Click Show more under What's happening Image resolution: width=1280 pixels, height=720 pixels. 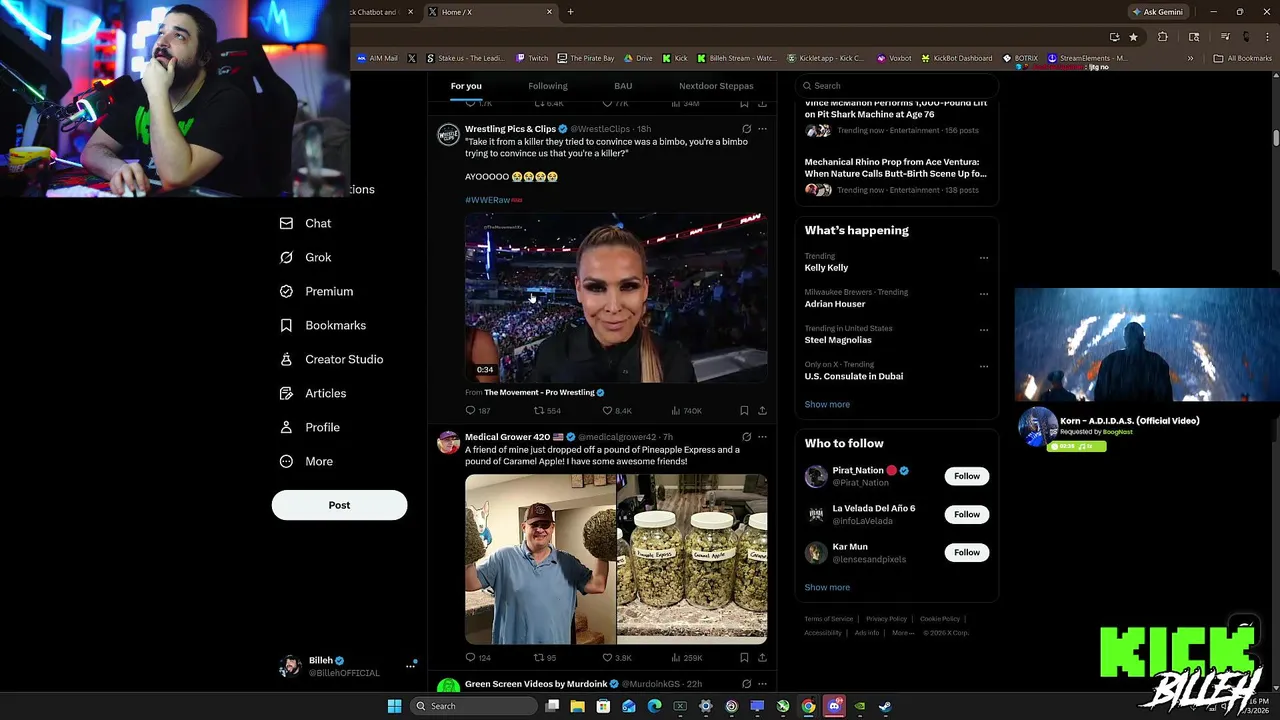[827, 404]
